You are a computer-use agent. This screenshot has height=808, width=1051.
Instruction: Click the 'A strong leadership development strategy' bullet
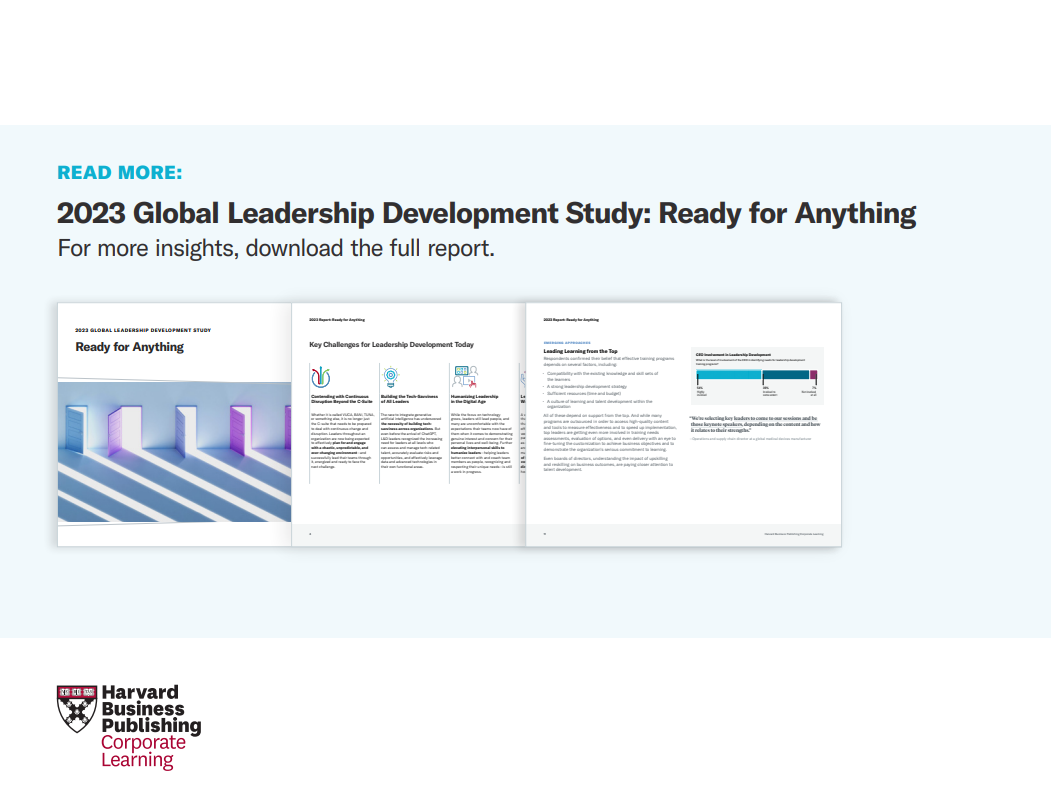586,387
